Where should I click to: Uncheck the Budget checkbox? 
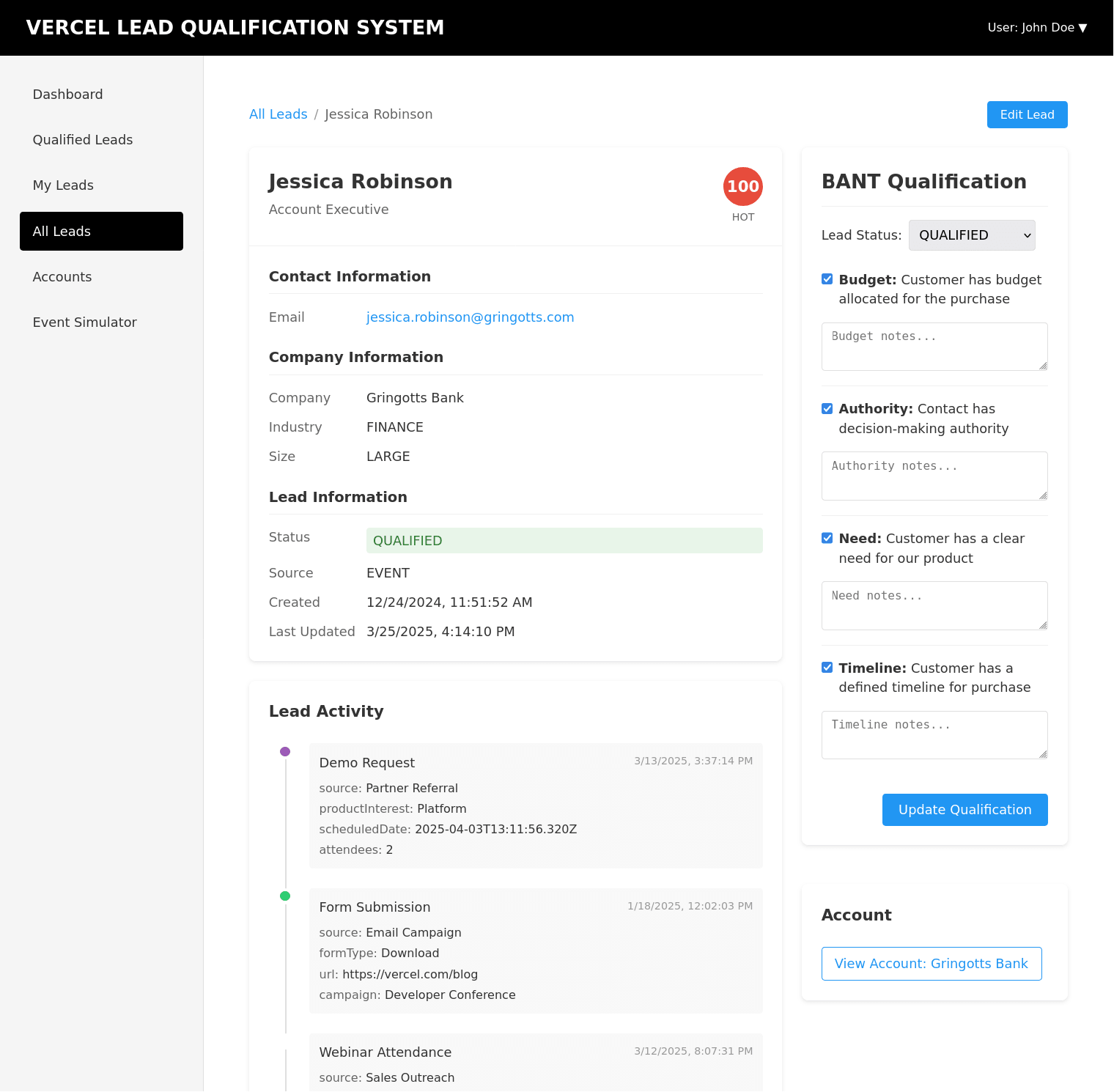pos(827,279)
